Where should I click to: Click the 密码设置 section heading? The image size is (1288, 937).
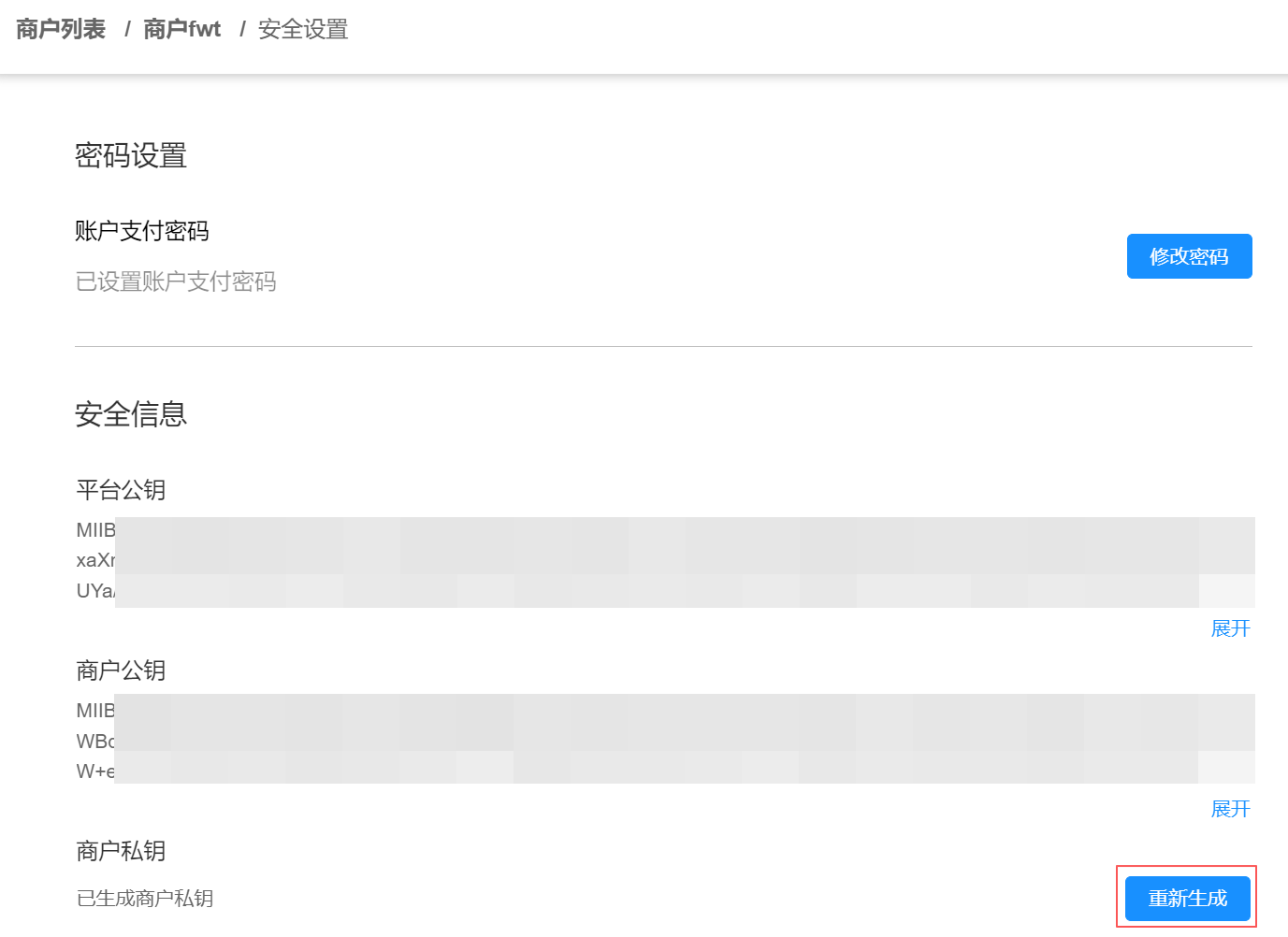[131, 155]
